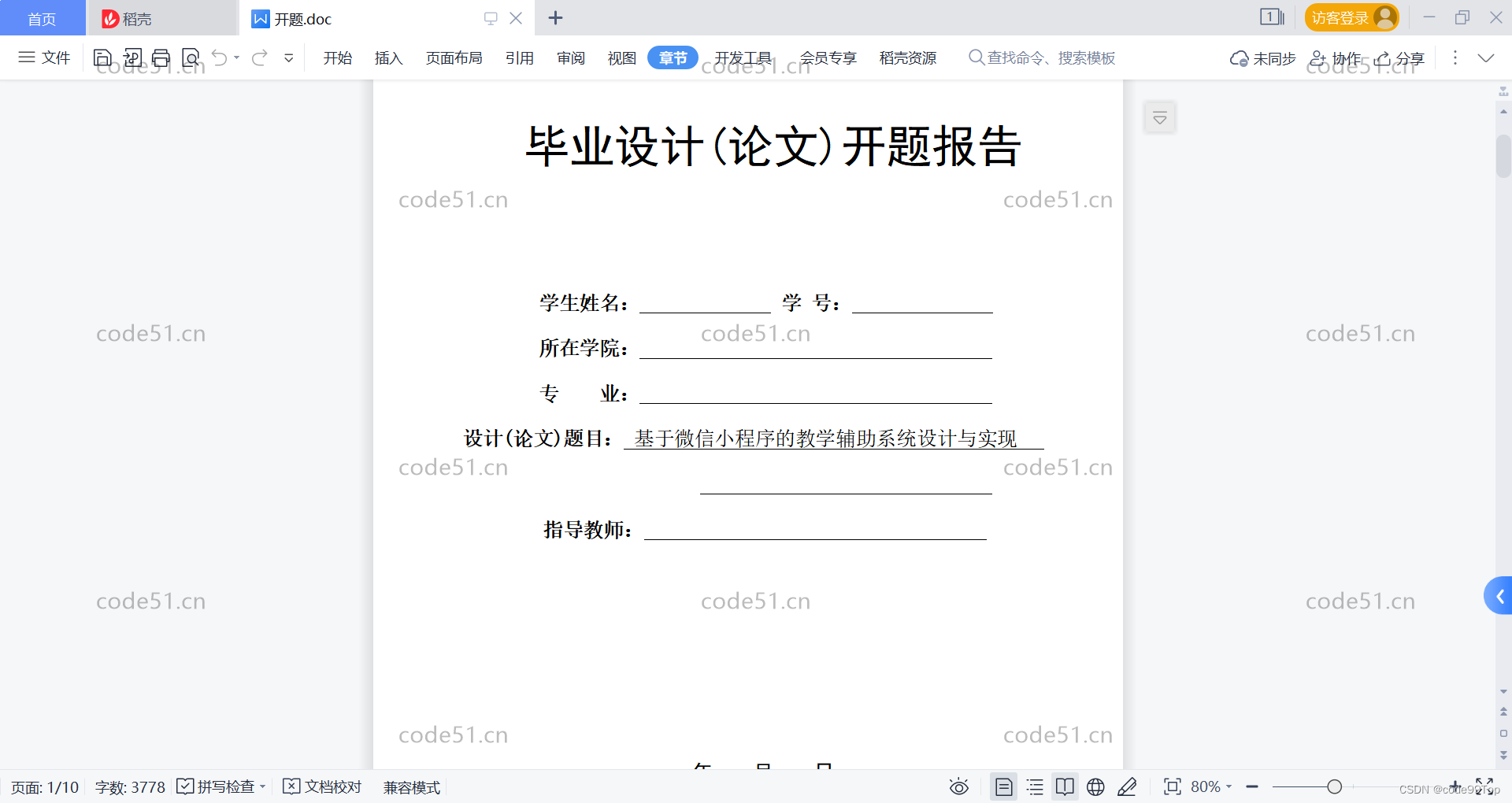1512x803 pixels.
Task: Toggle 拼写检查 spell check
Action: point(216,786)
